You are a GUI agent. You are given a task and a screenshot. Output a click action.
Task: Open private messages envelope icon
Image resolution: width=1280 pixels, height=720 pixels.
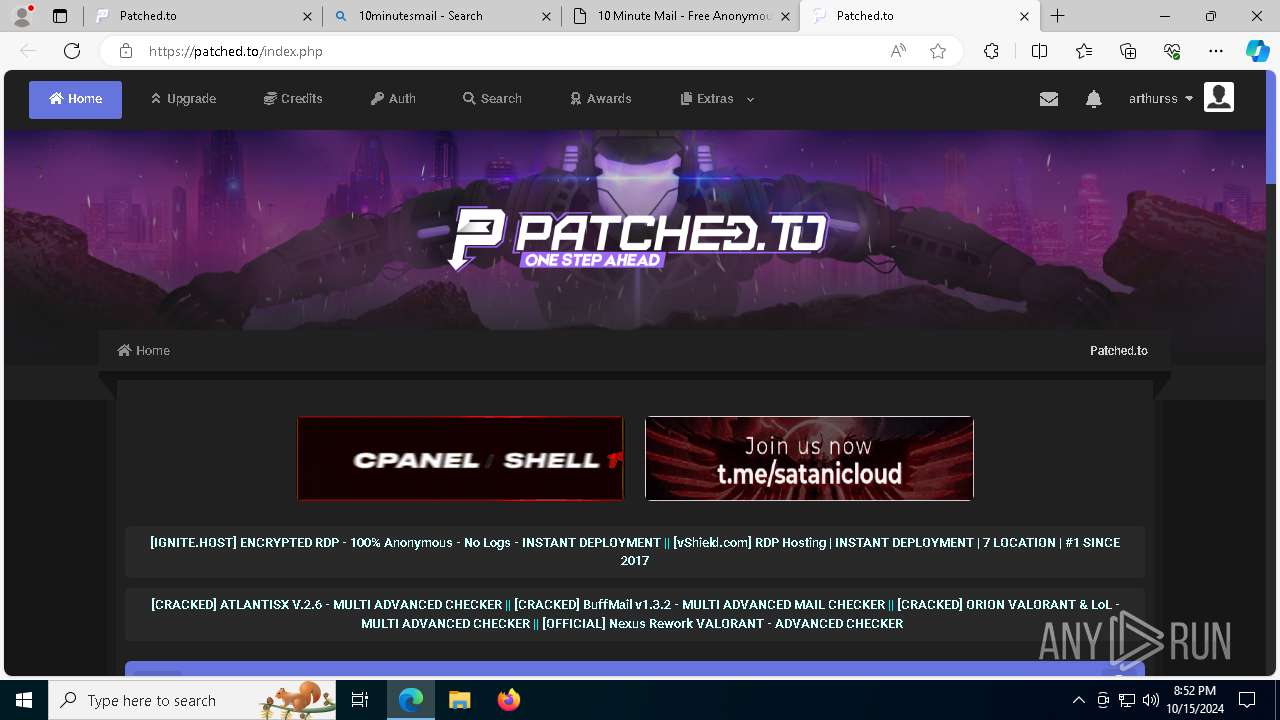click(x=1048, y=99)
